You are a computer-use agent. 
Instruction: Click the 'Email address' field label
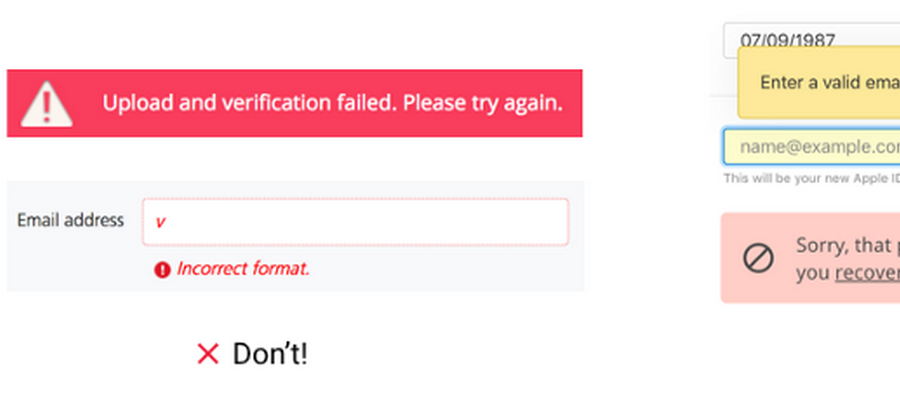(x=71, y=220)
